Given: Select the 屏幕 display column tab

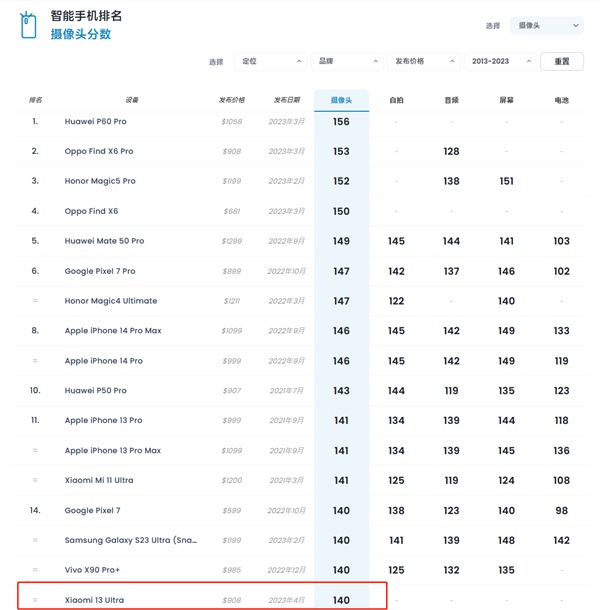Looking at the screenshot, I should click(x=506, y=100).
